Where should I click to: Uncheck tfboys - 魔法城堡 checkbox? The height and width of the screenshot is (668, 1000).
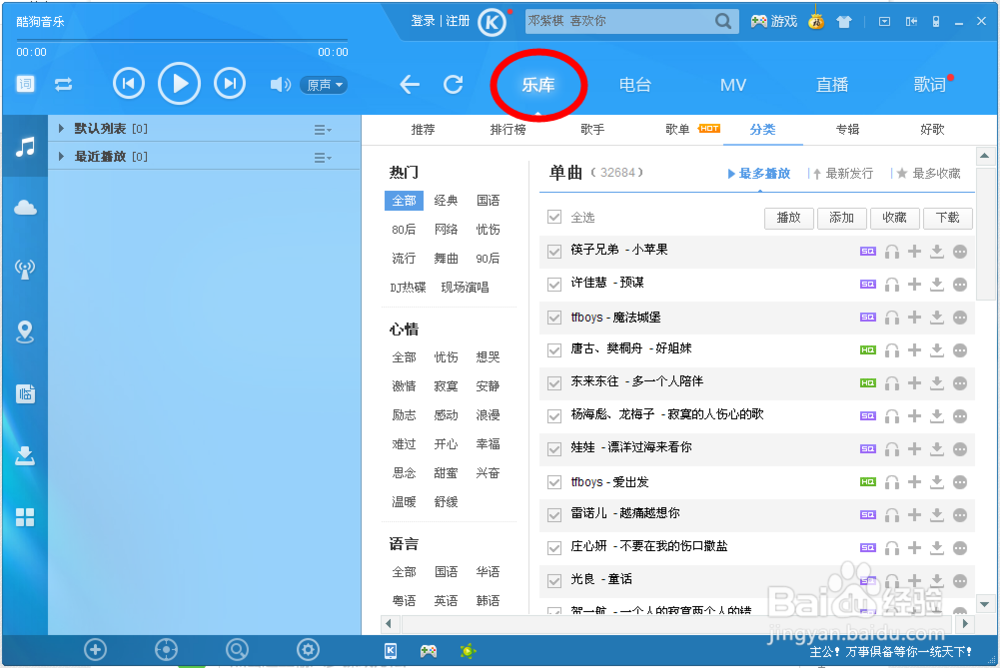tap(554, 317)
